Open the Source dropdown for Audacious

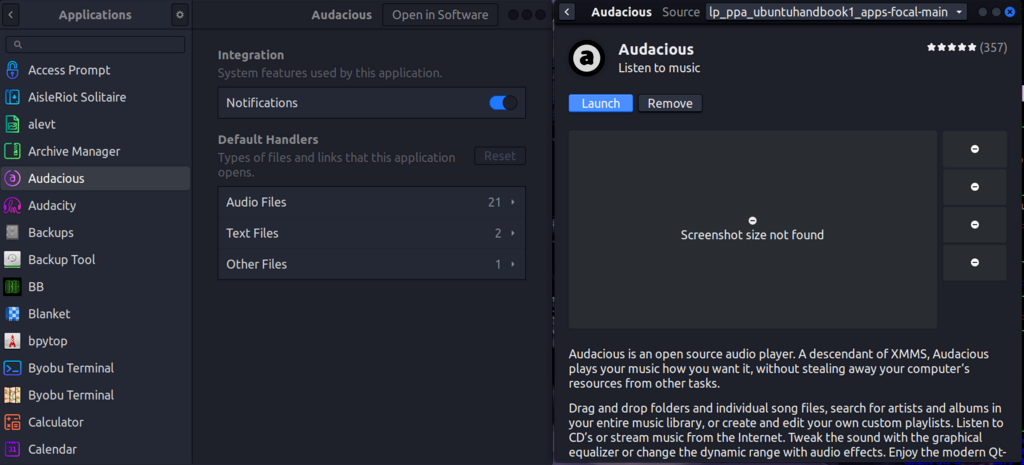(836, 12)
